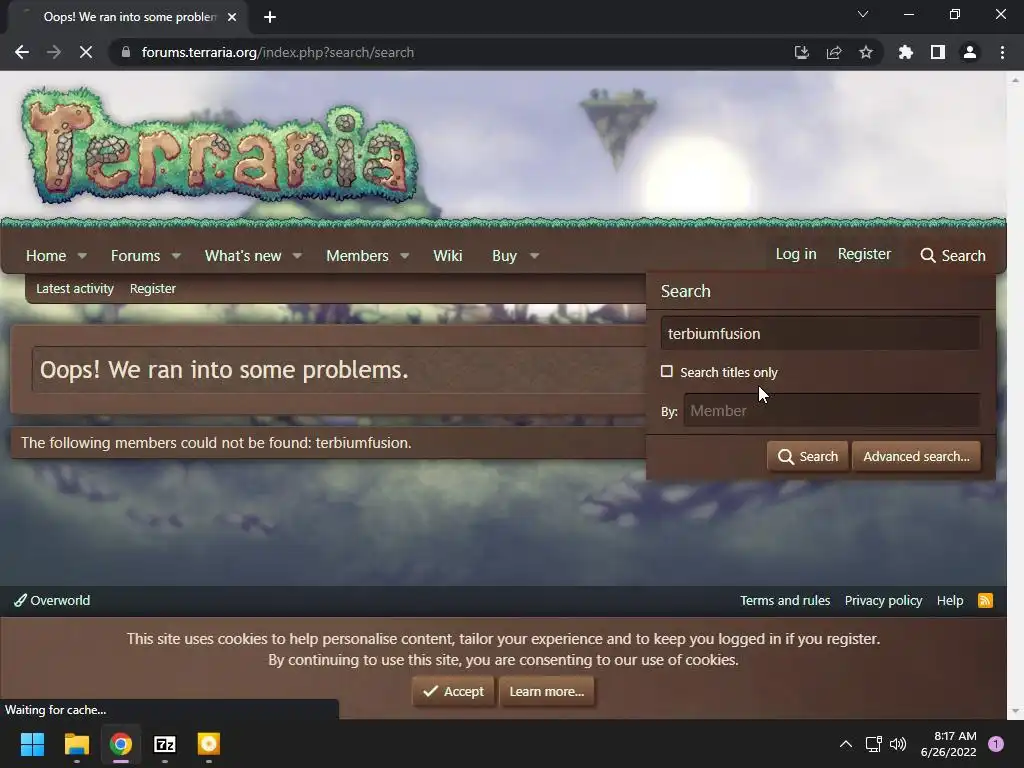Expand the Members dropdown arrow
Viewport: 1024px width, 768px height.
pos(405,255)
